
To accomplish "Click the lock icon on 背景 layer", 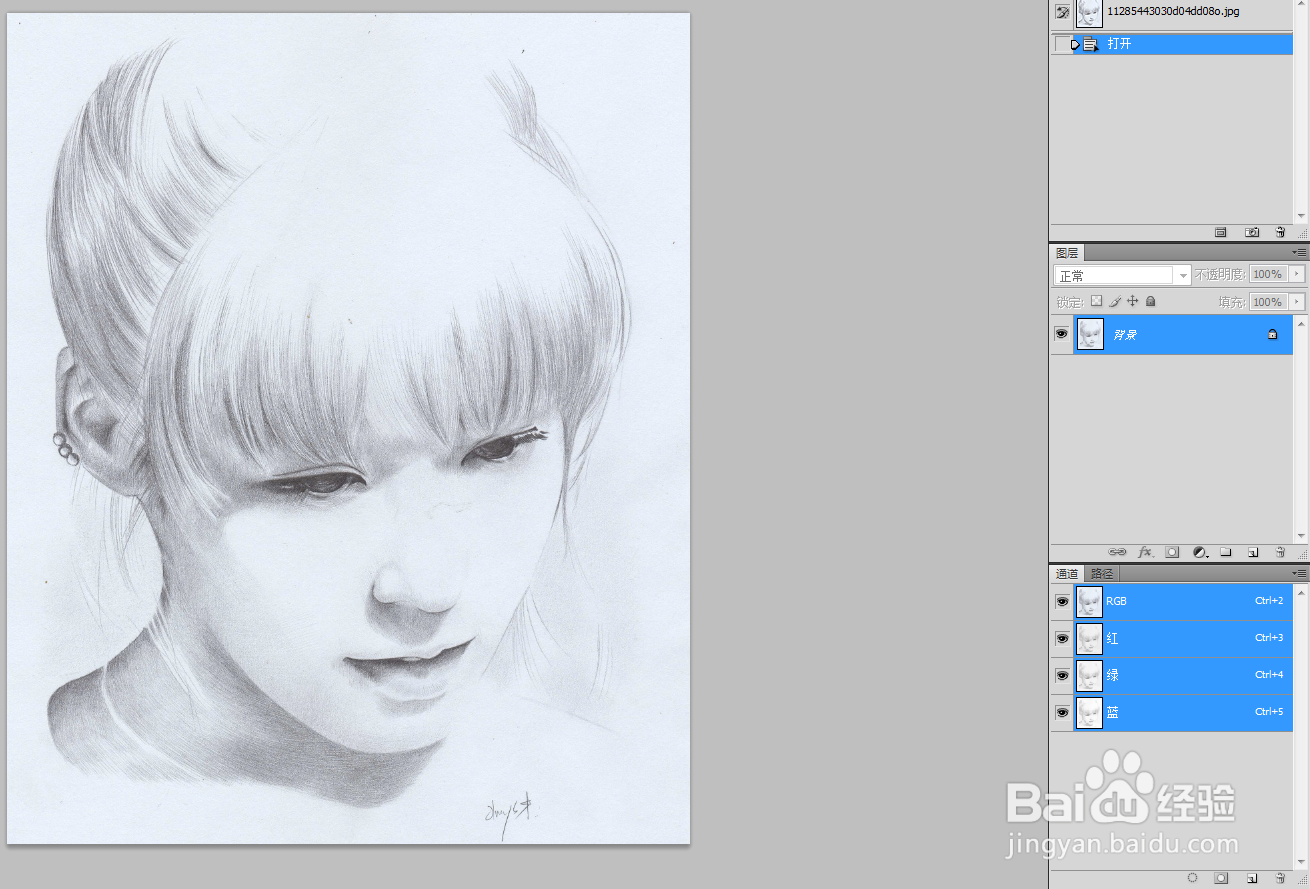I will 1272,335.
